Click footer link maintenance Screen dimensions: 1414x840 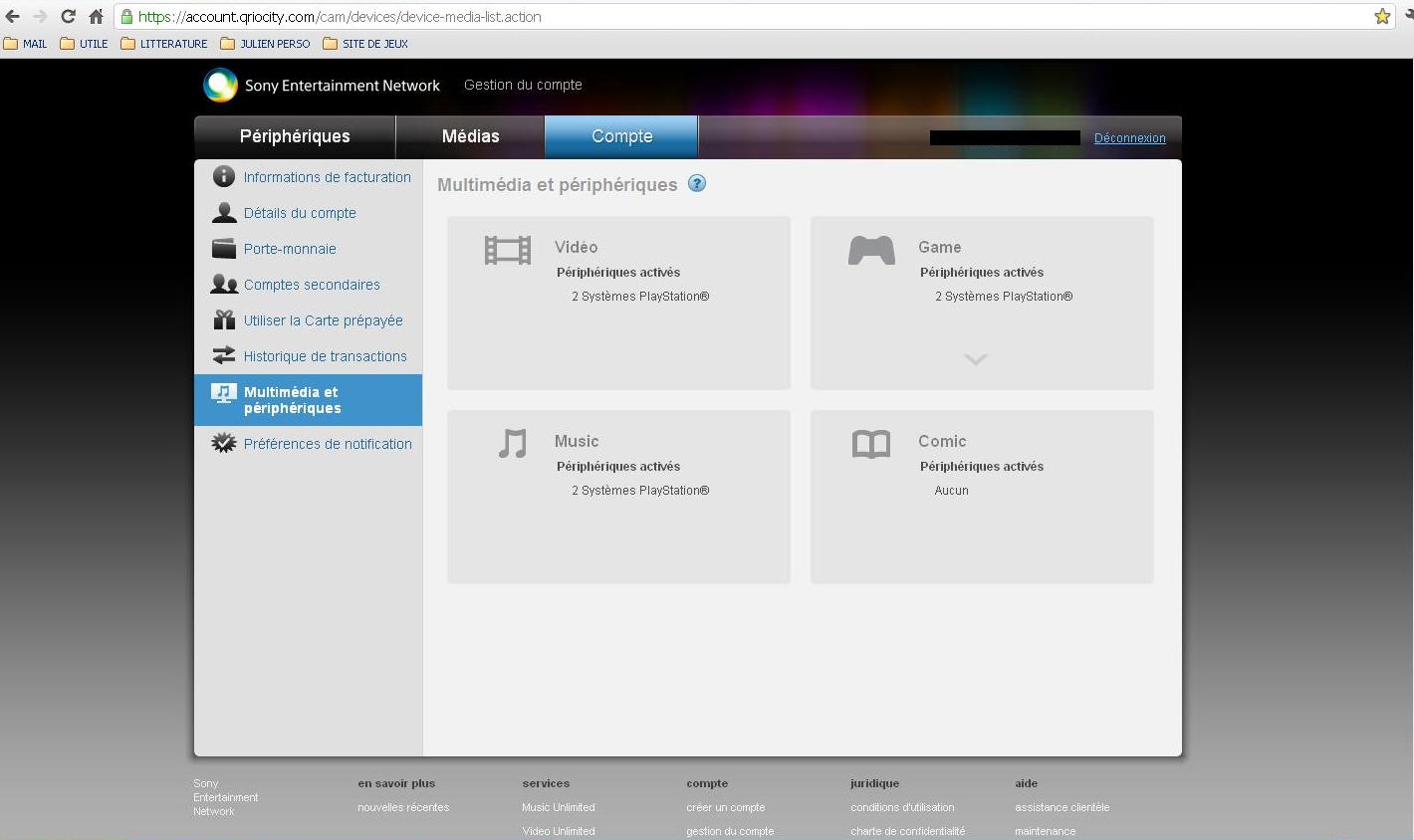(1045, 831)
